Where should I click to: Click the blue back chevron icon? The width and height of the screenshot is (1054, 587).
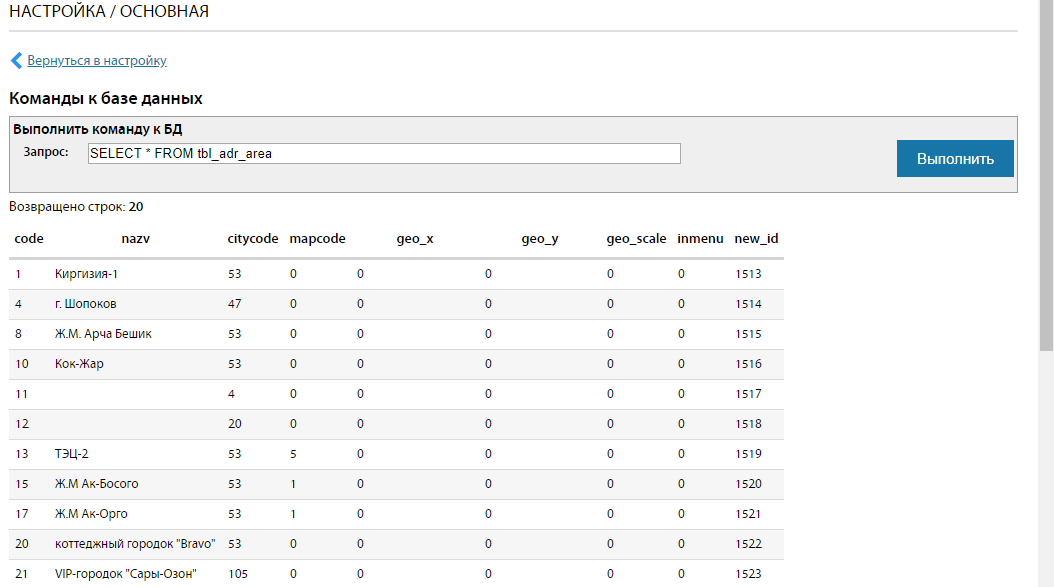coord(17,61)
